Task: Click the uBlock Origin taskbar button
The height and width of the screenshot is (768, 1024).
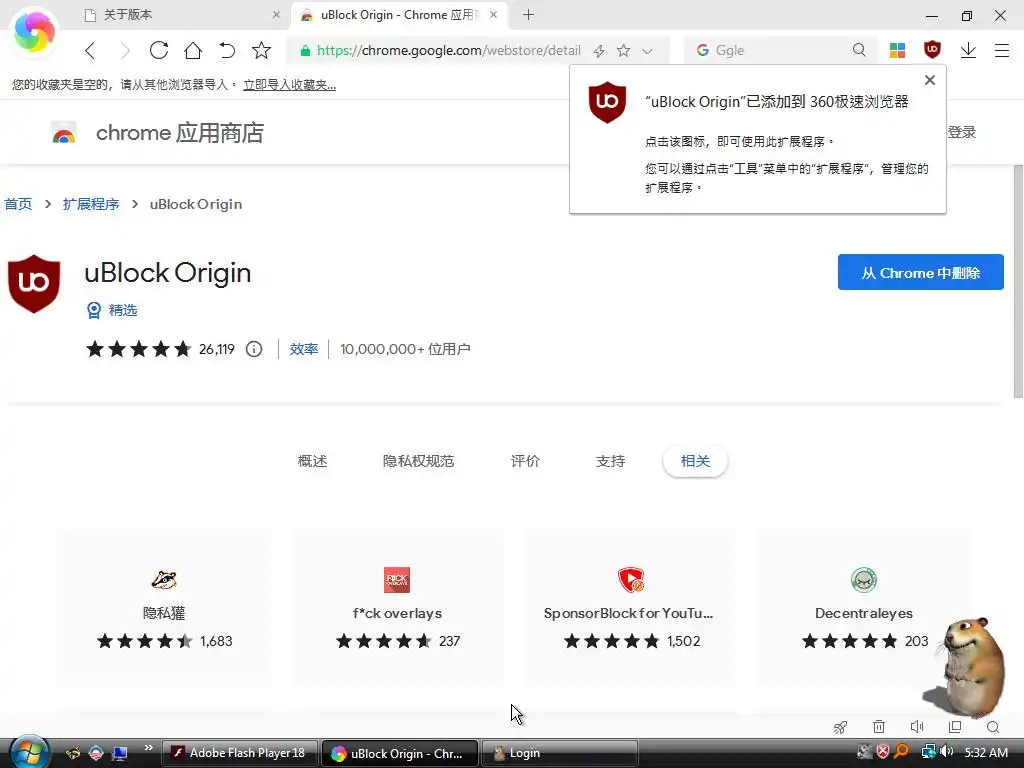Action: tap(400, 753)
